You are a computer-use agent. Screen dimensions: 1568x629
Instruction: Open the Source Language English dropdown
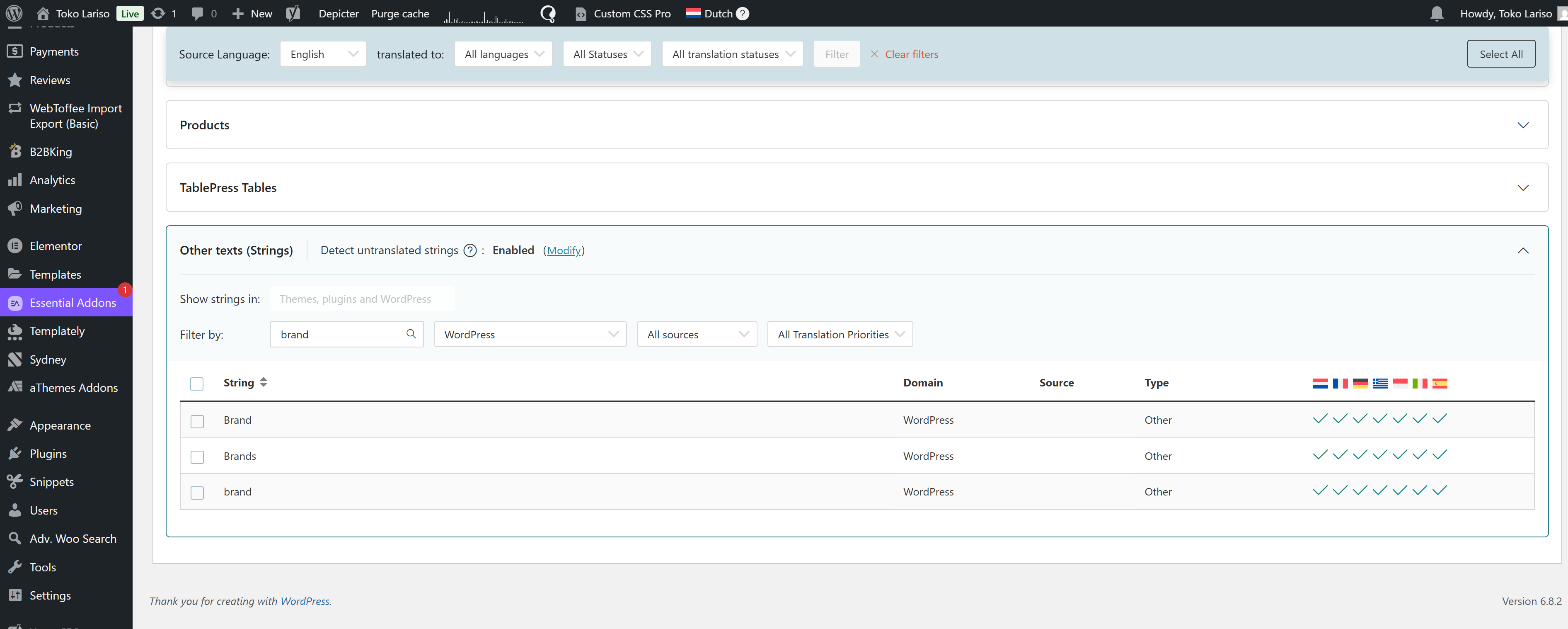click(323, 54)
